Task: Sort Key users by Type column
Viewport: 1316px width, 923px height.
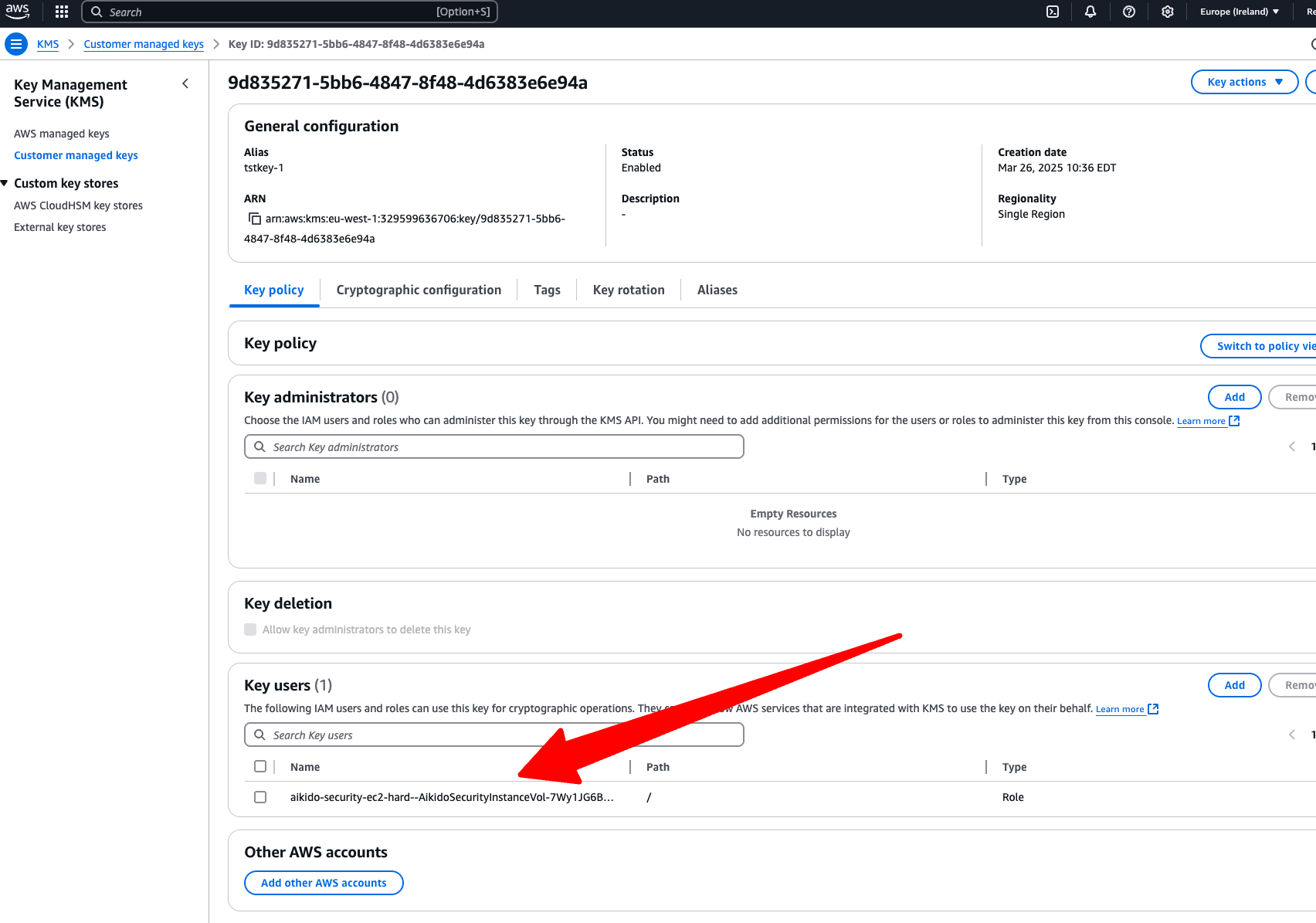Action: pos(1014,767)
